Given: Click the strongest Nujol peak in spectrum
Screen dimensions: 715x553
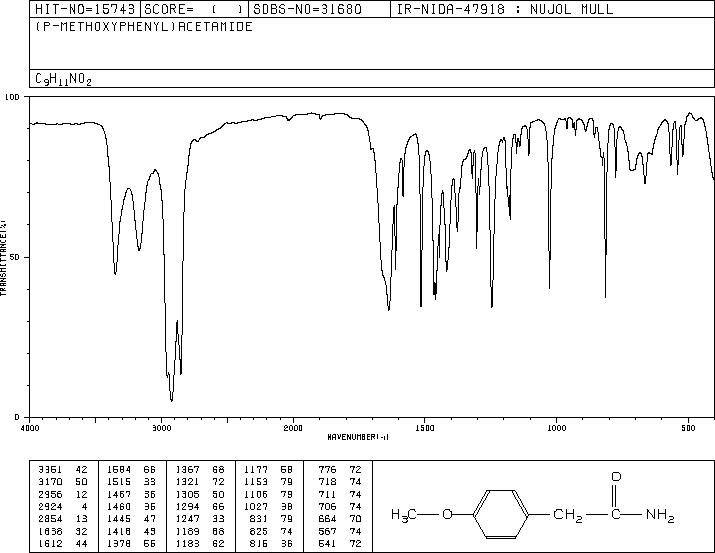Looking at the screenshot, I should (171, 399).
